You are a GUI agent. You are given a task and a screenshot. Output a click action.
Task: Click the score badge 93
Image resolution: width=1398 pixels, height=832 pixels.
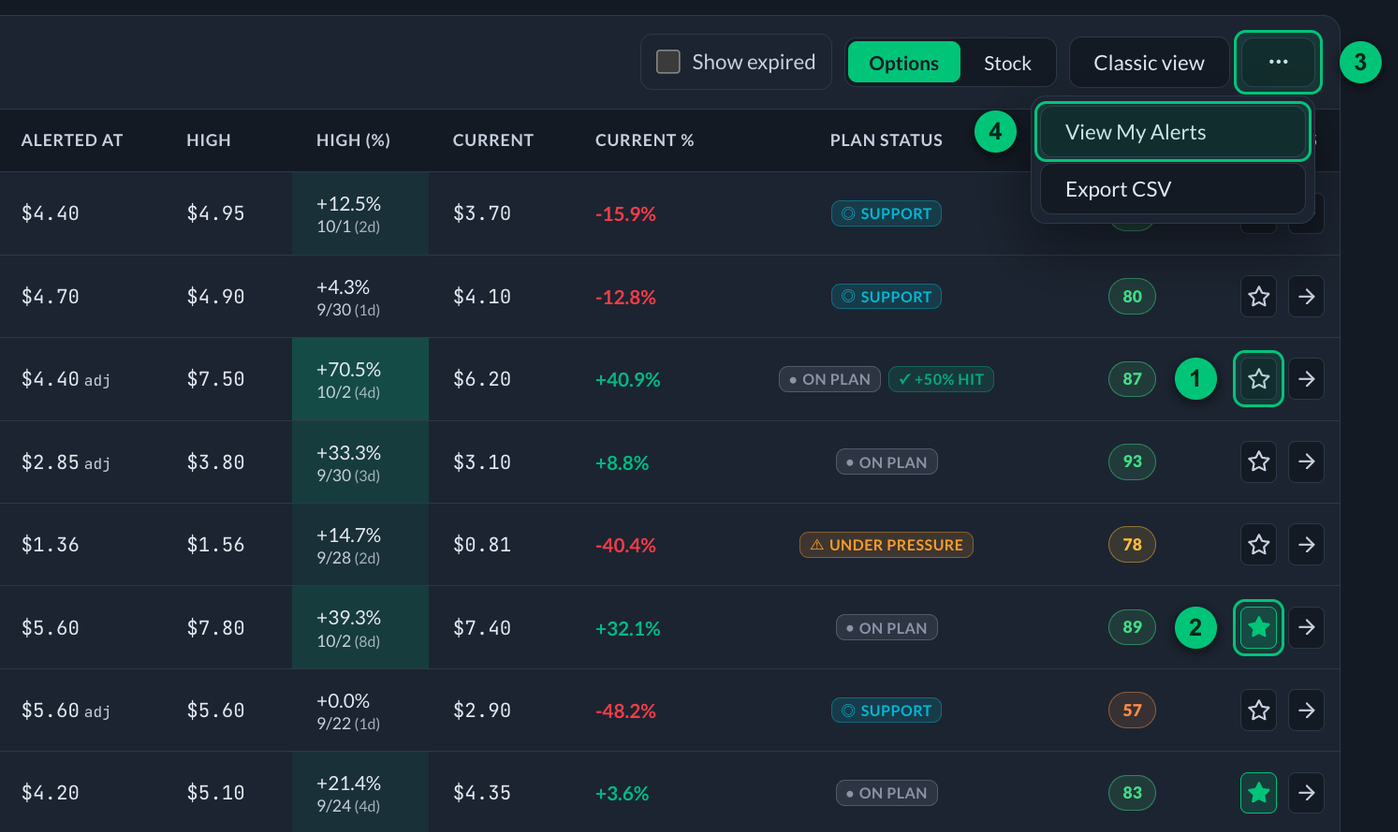[x=1132, y=462]
